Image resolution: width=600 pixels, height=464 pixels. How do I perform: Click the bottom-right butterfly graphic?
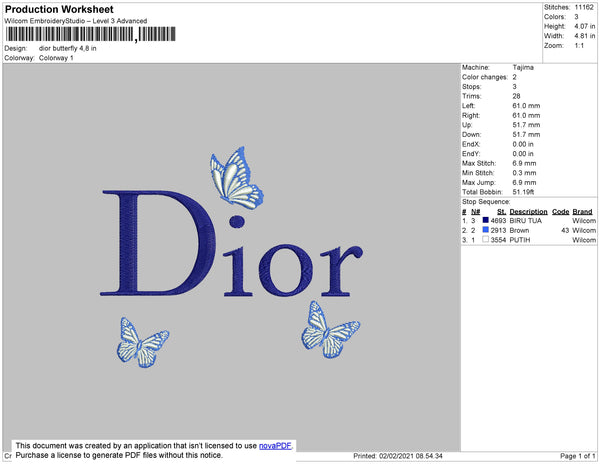pyautogui.click(x=330, y=329)
